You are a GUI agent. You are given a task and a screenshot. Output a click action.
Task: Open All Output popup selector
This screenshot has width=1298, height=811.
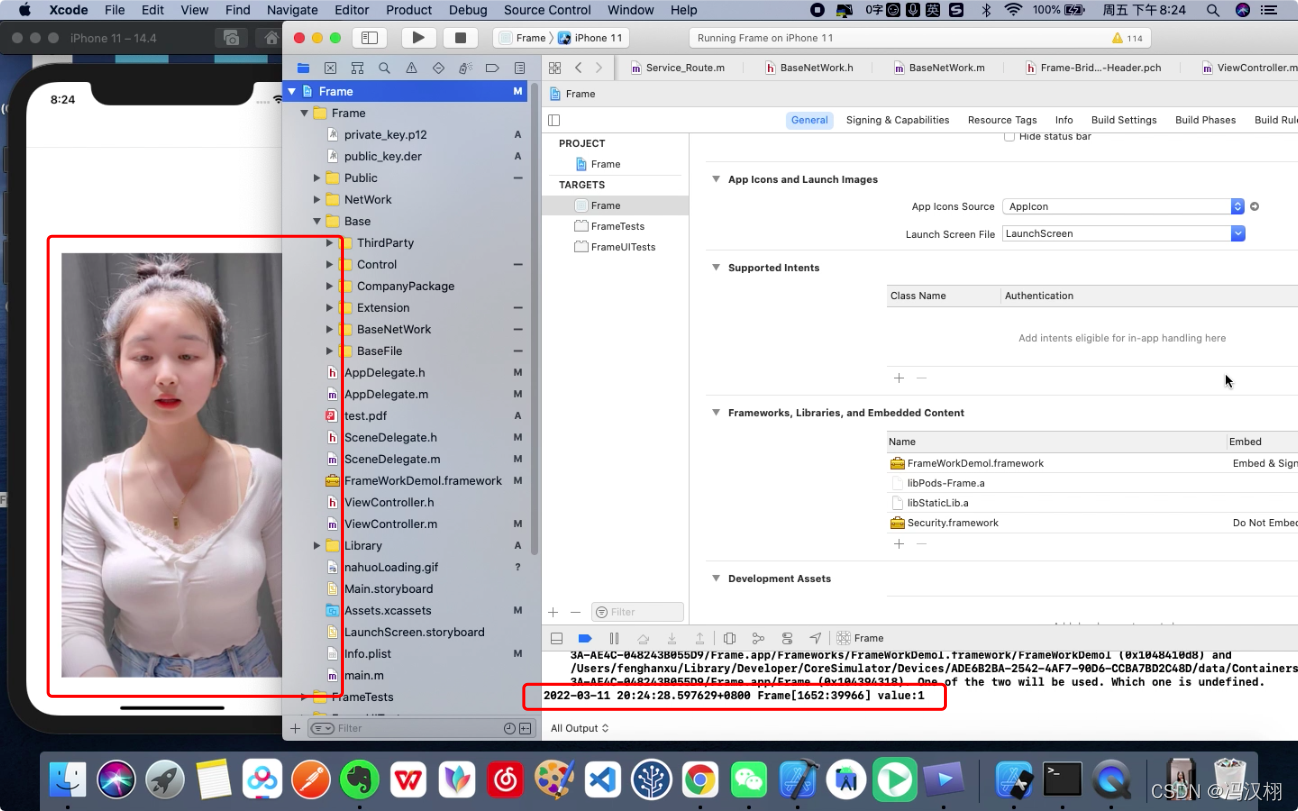tap(580, 728)
